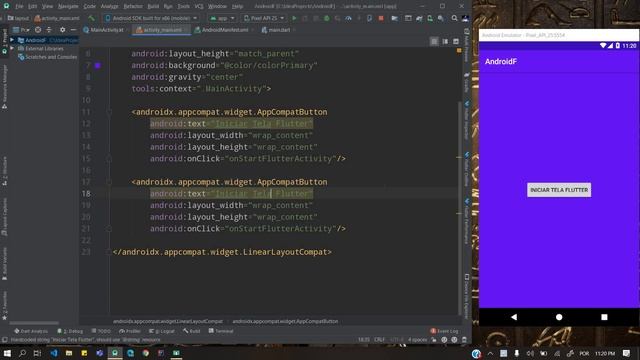Viewport: 640px width, 360px height.
Task: Switch to activity_main.xml editor tab
Action: coord(161,30)
